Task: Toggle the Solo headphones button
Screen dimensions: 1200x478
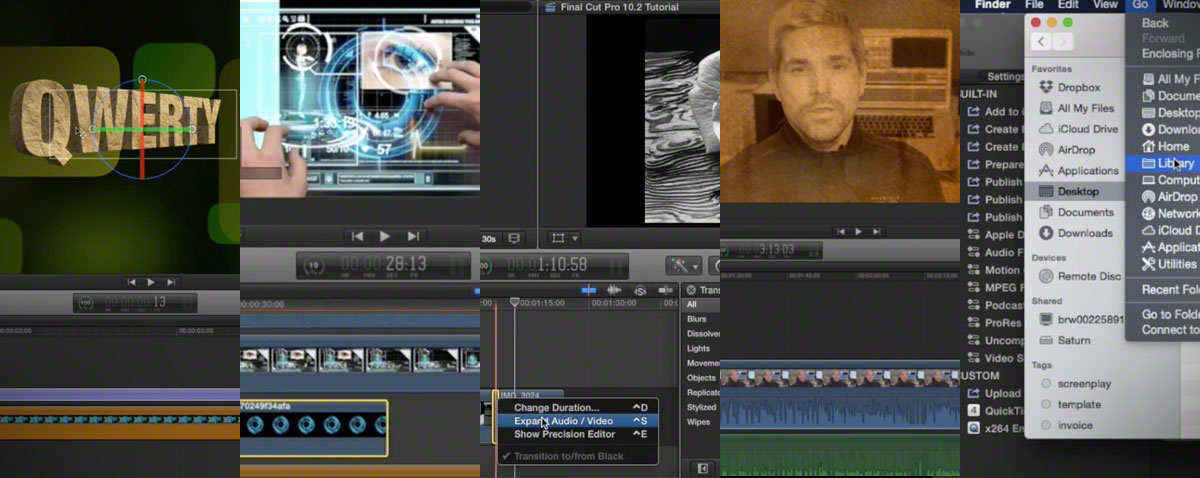Action: (x=640, y=290)
